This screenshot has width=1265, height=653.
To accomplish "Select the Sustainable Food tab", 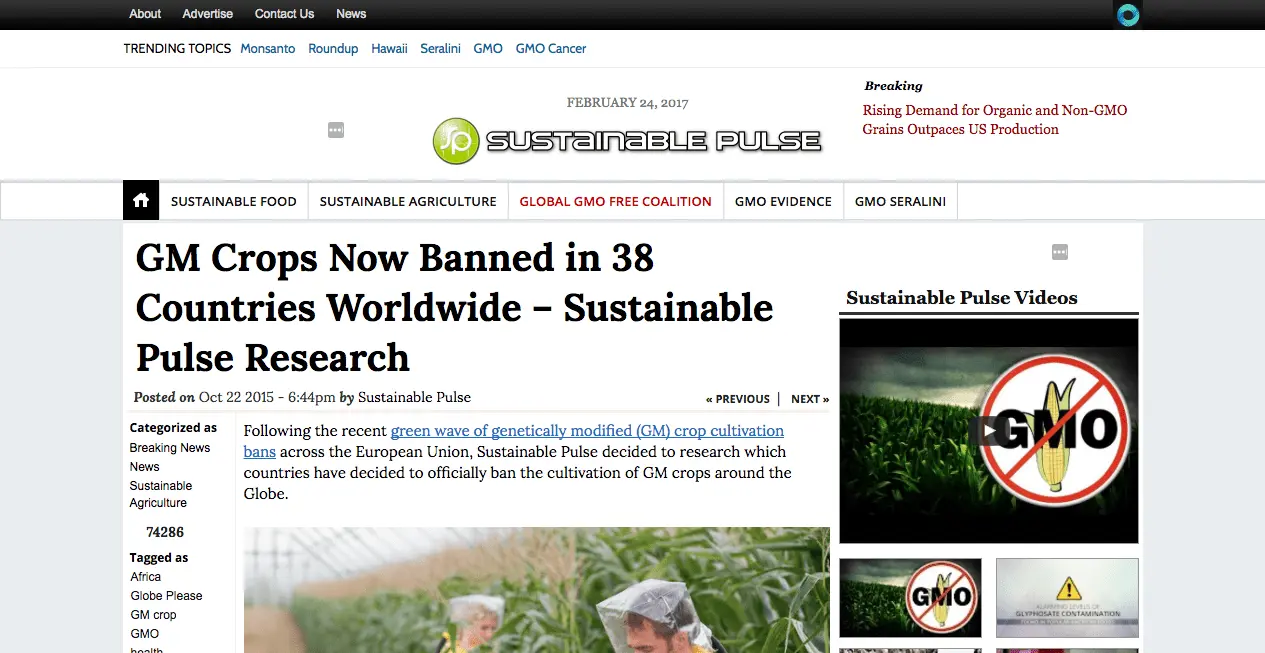I will [x=234, y=201].
